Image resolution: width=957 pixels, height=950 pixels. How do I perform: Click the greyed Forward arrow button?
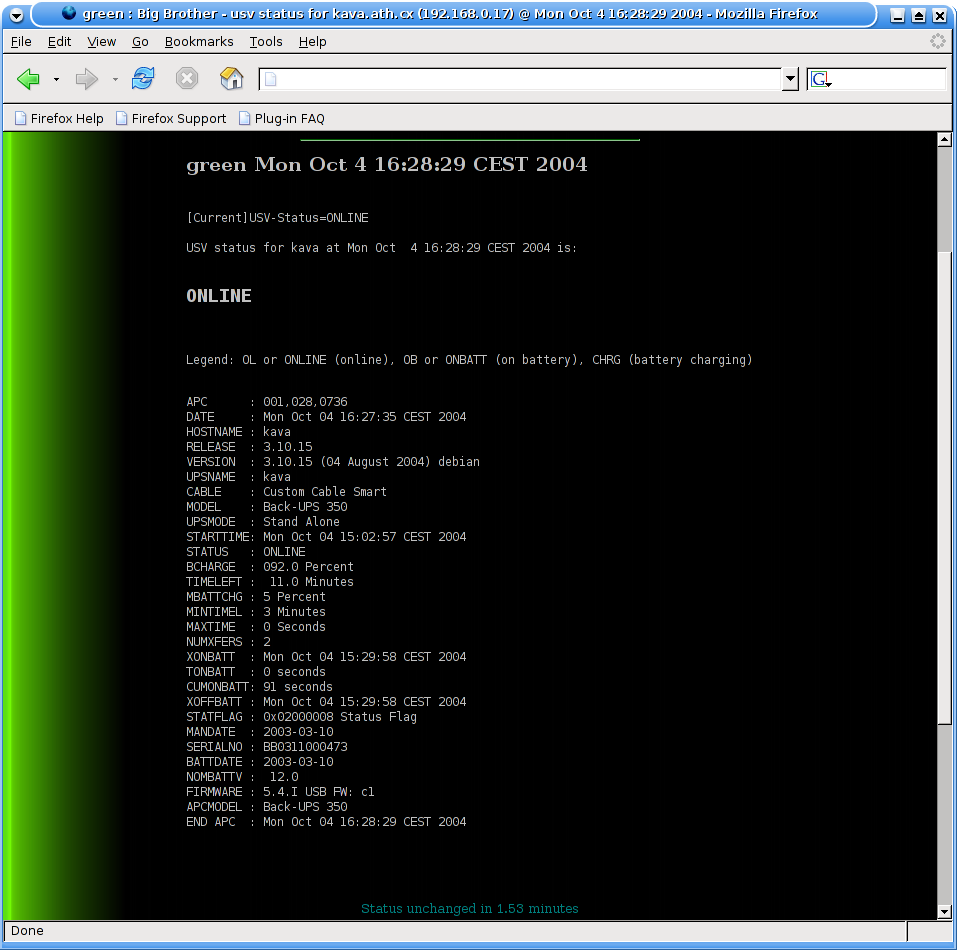86,79
